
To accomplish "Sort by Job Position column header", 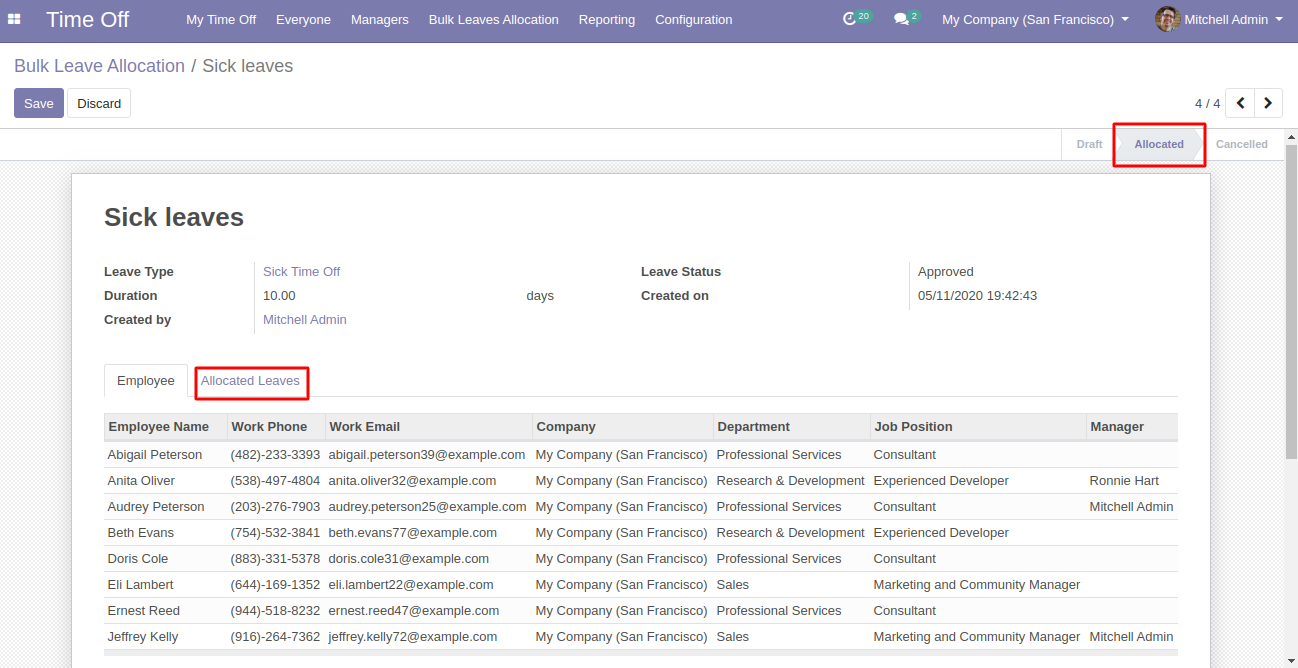I will 978,427.
